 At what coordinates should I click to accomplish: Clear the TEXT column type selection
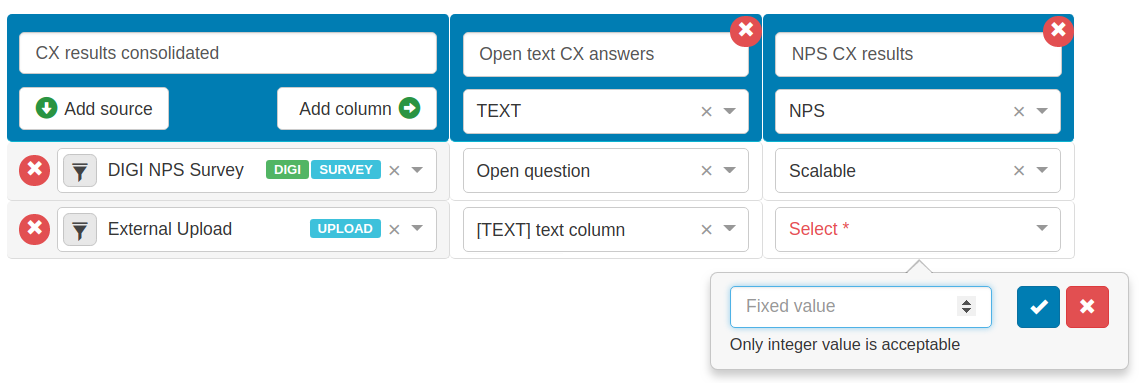pyautogui.click(x=706, y=111)
